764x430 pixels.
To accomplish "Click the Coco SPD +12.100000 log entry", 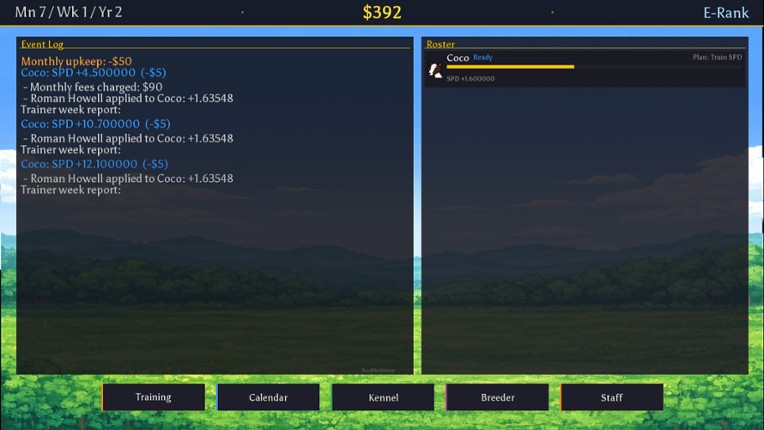I will tap(95, 164).
